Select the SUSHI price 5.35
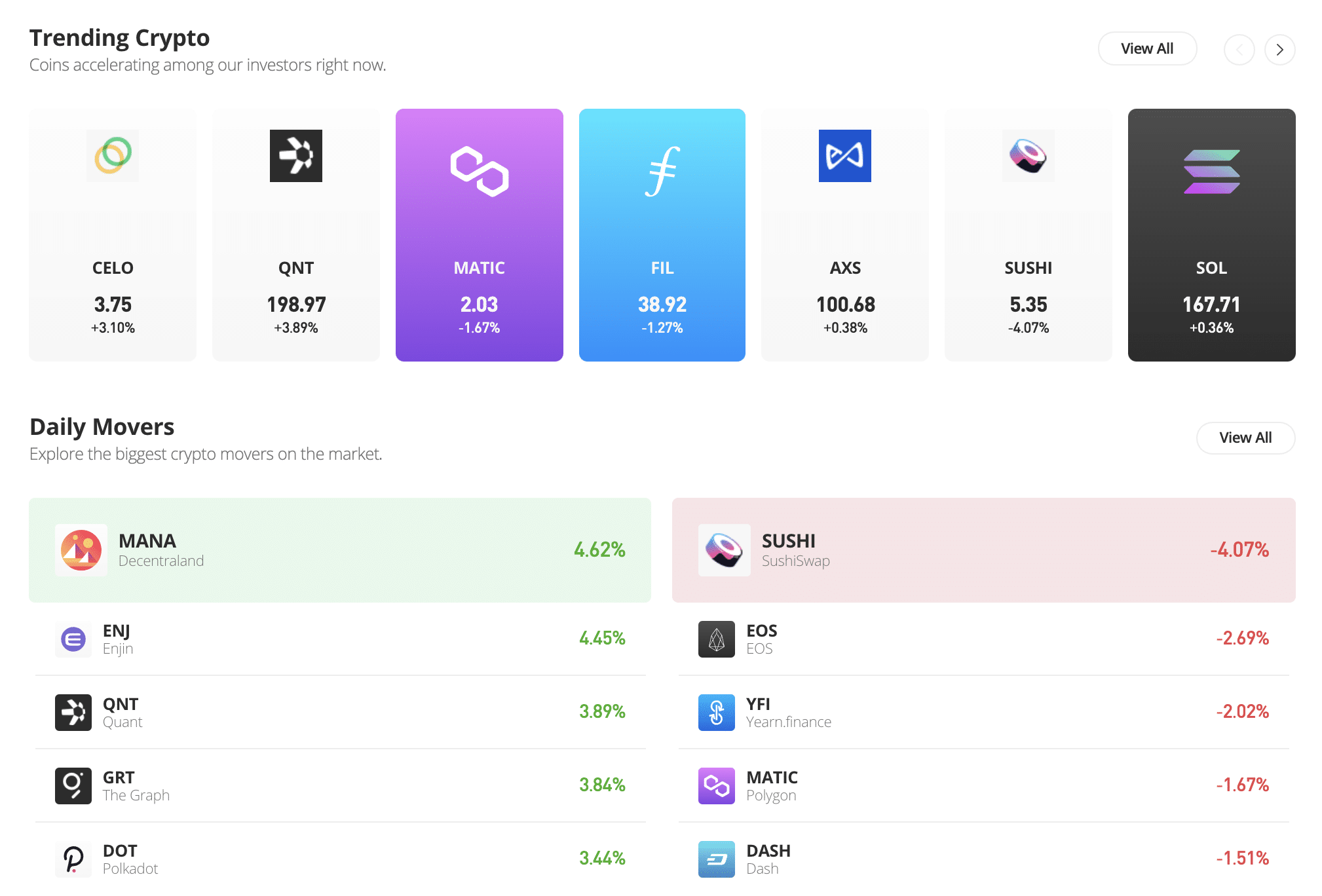This screenshot has width=1322, height=896. pos(1029,305)
